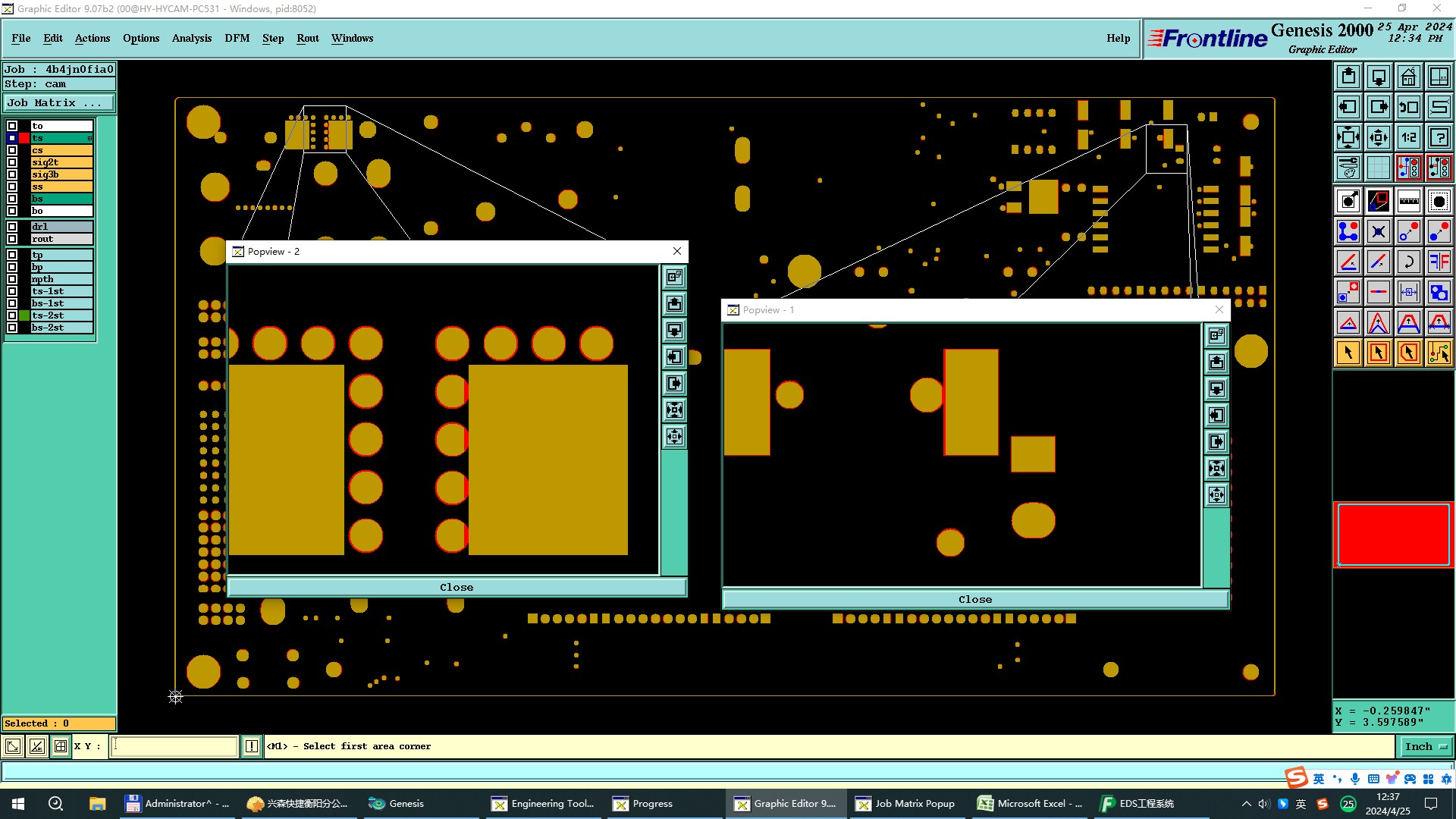Click the red color swatch panel

point(1393,535)
